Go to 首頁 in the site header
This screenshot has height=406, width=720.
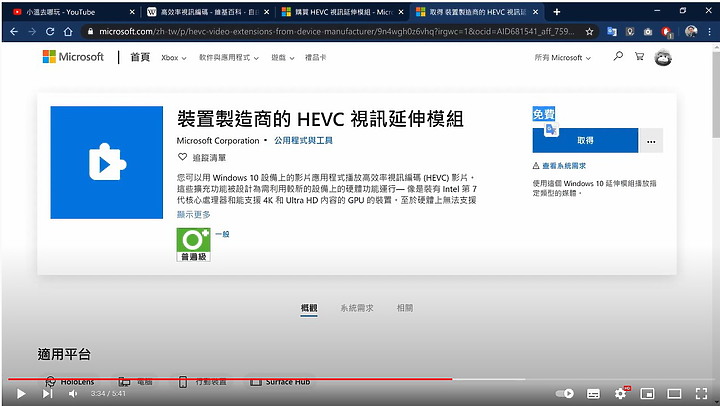(x=140, y=57)
